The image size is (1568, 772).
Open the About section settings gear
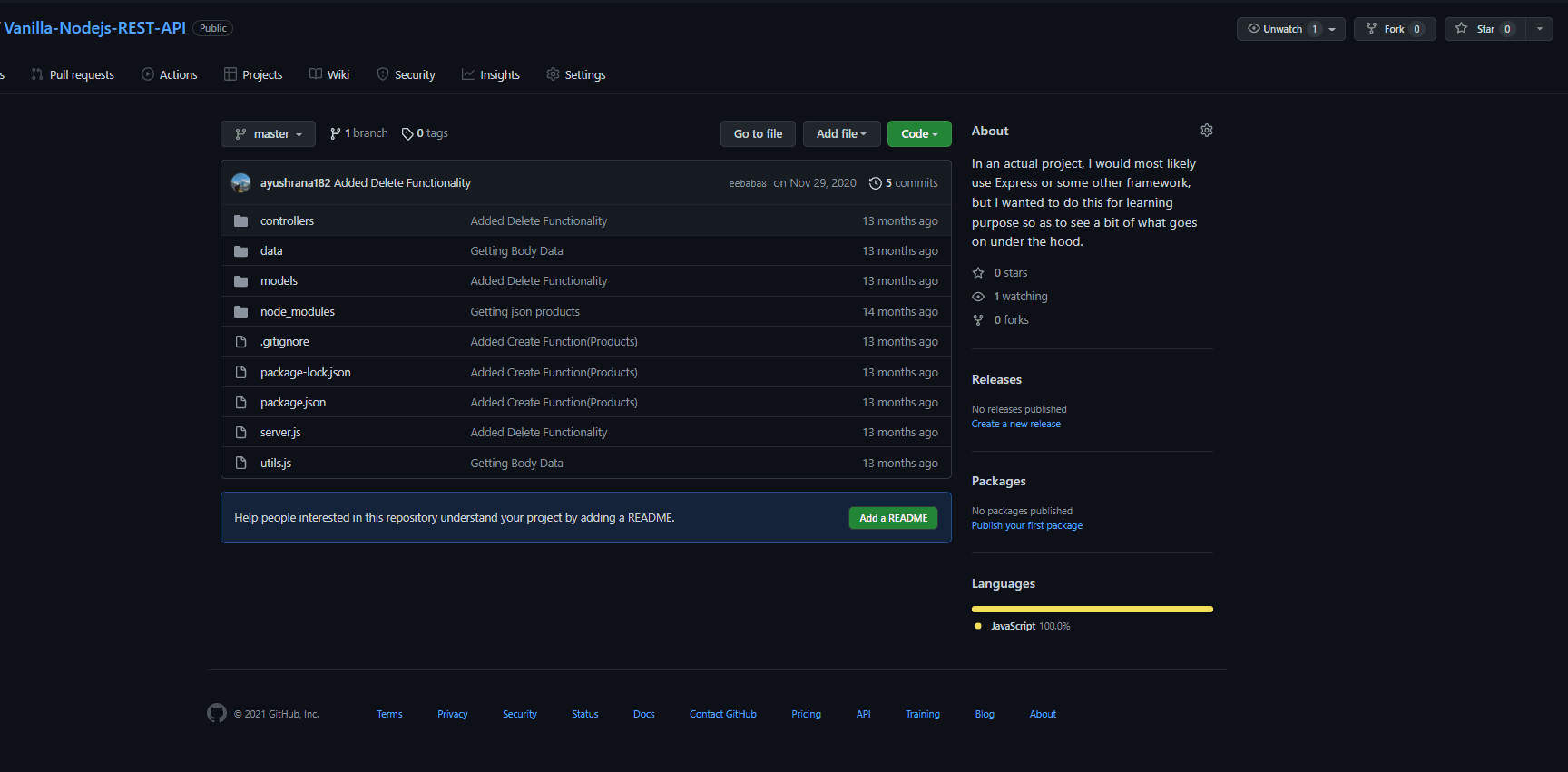1207,131
